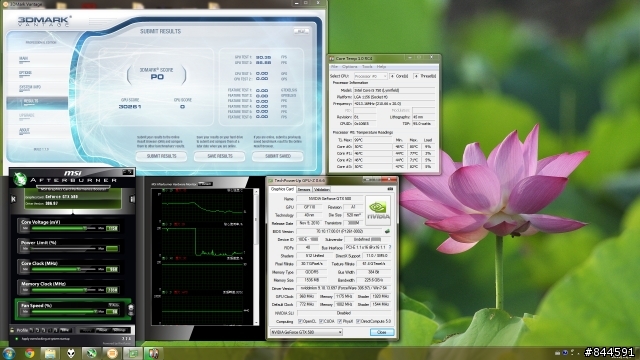
Task: Open the info i button in Afterburner
Action: pyautogui.click(x=132, y=199)
